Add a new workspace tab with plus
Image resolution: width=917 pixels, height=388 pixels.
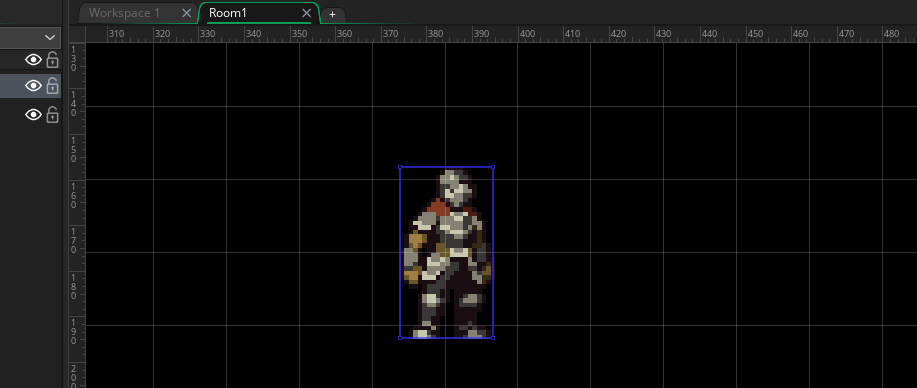332,15
